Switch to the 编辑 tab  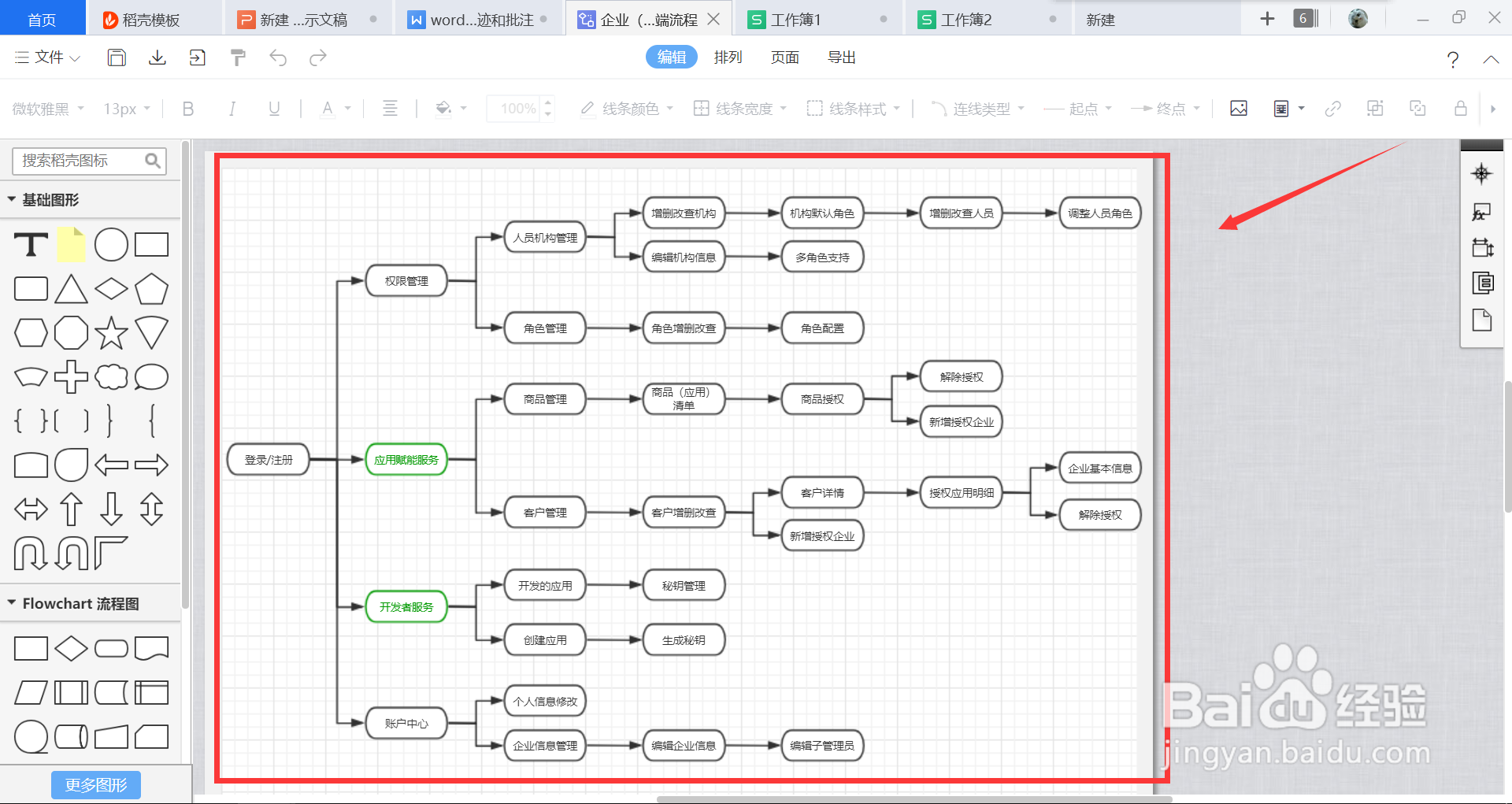[672, 57]
